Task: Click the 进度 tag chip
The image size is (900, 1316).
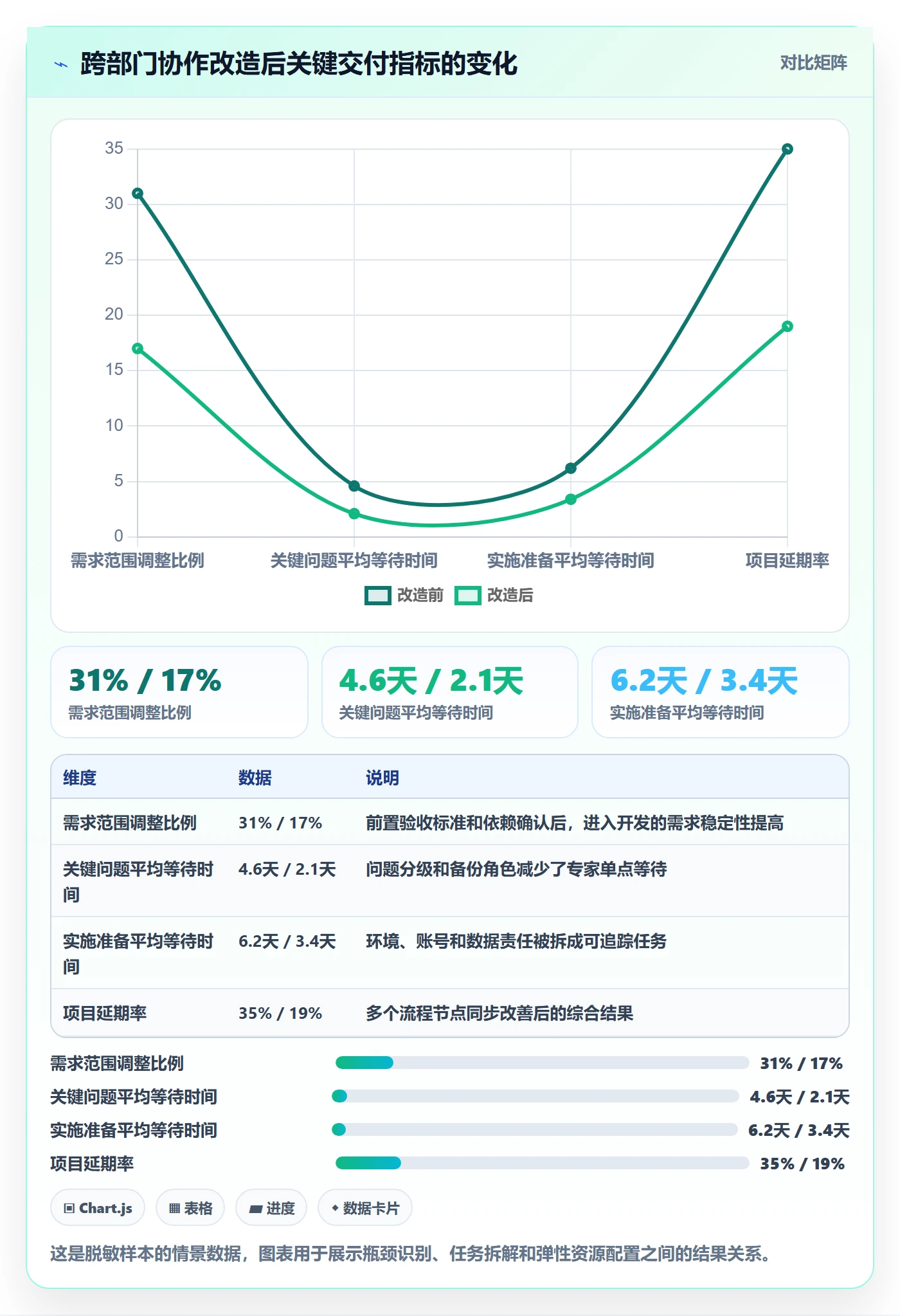Action: (x=271, y=1208)
